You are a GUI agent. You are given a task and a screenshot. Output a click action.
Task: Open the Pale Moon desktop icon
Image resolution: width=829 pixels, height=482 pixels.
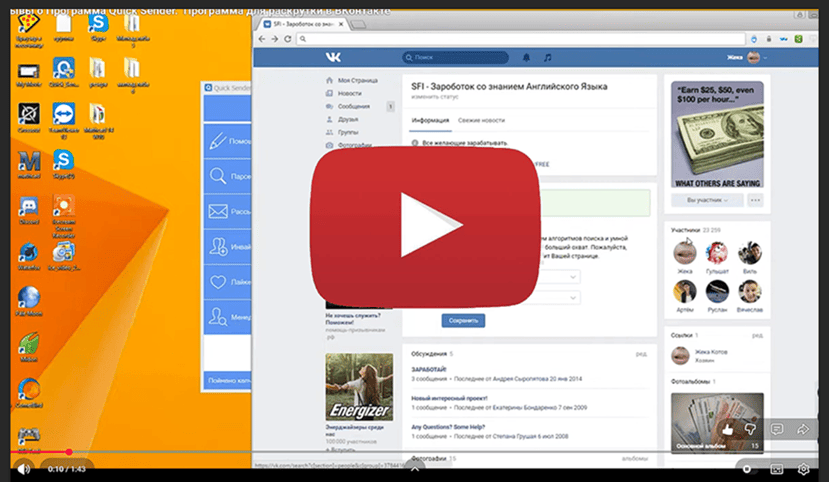[x=29, y=301]
